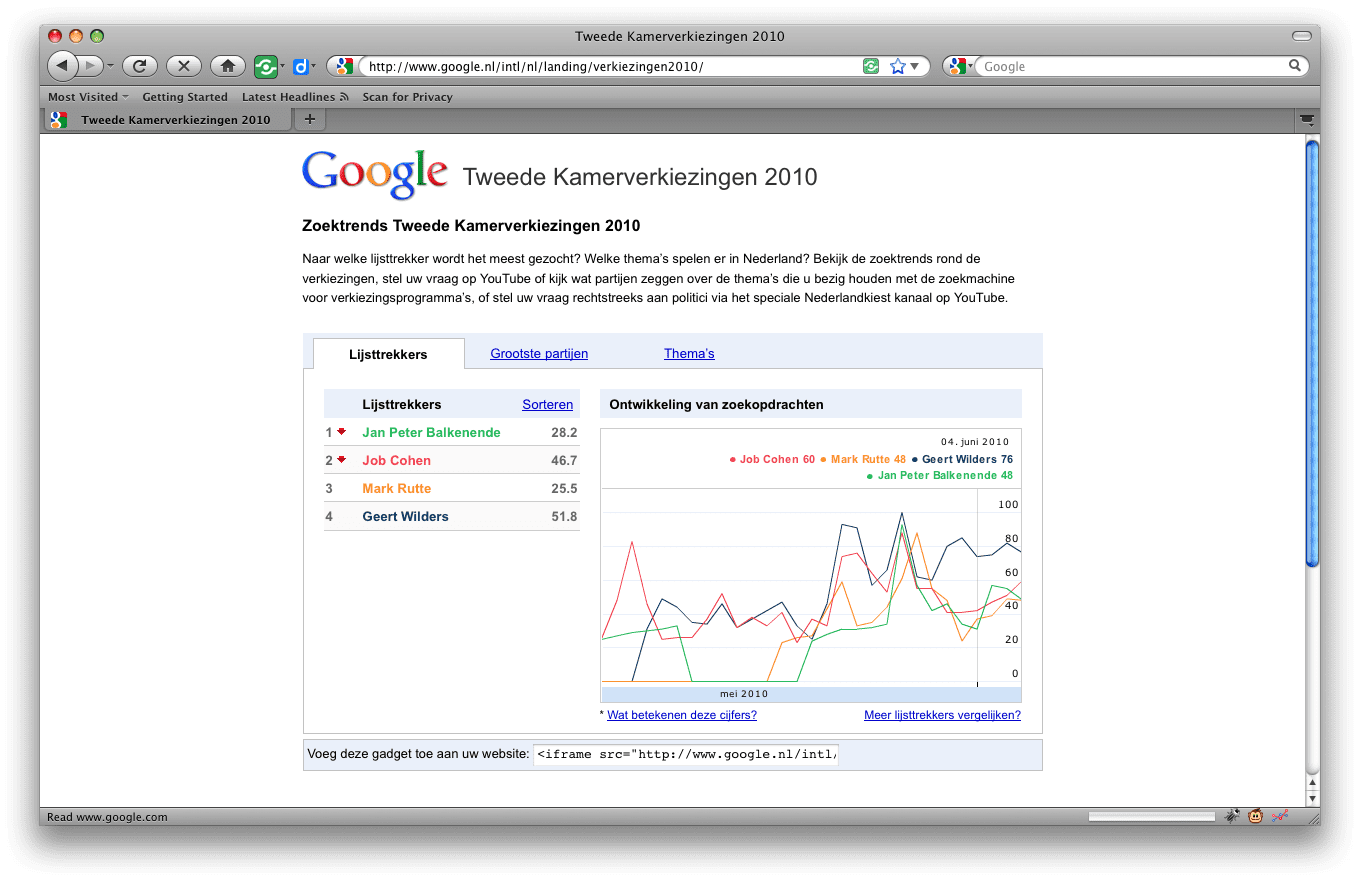The image size is (1360, 880).
Task: Click the Scan for Privacy bookmark
Action: (x=407, y=97)
